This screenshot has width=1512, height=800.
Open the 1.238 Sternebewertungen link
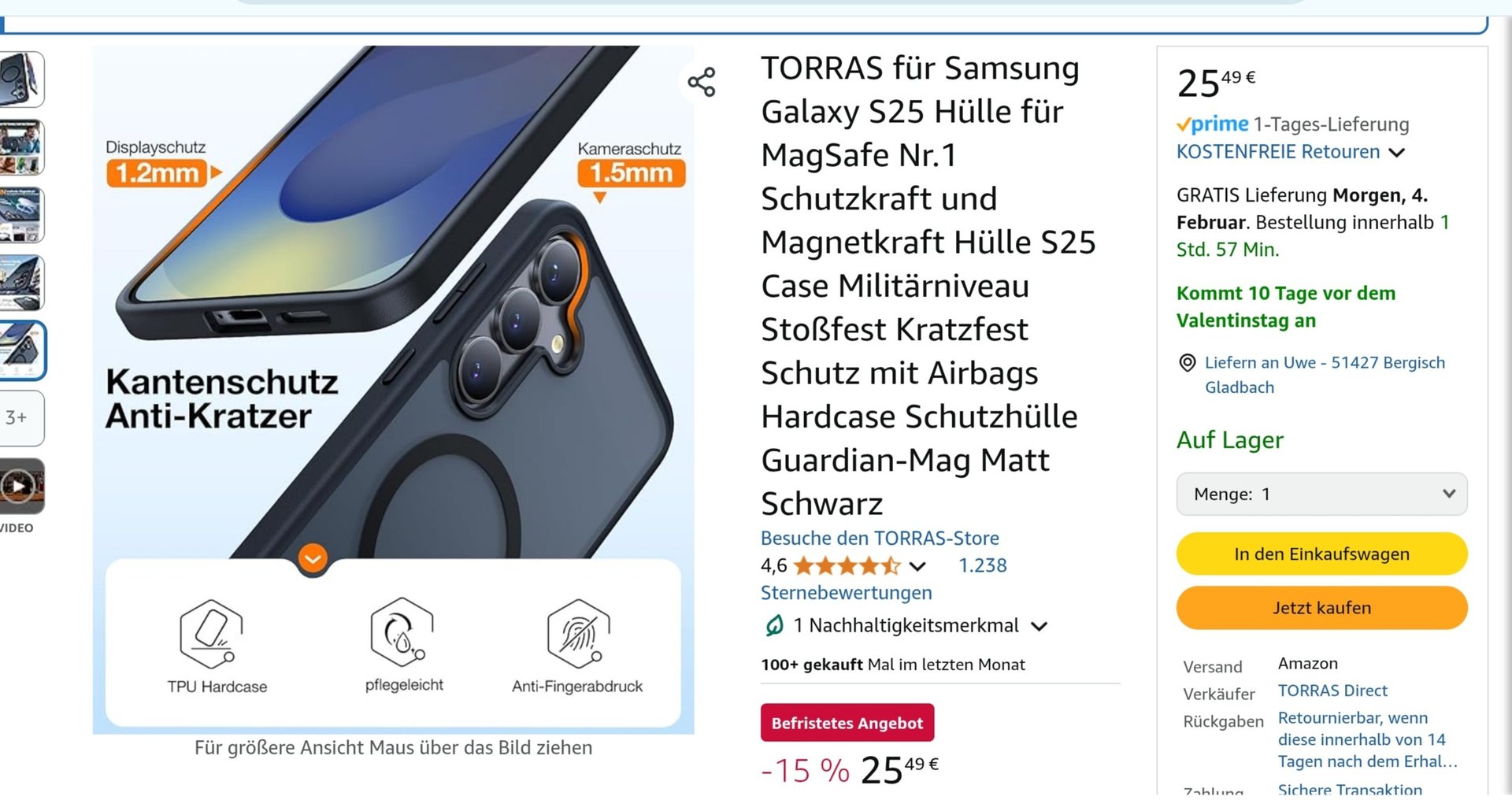point(884,580)
